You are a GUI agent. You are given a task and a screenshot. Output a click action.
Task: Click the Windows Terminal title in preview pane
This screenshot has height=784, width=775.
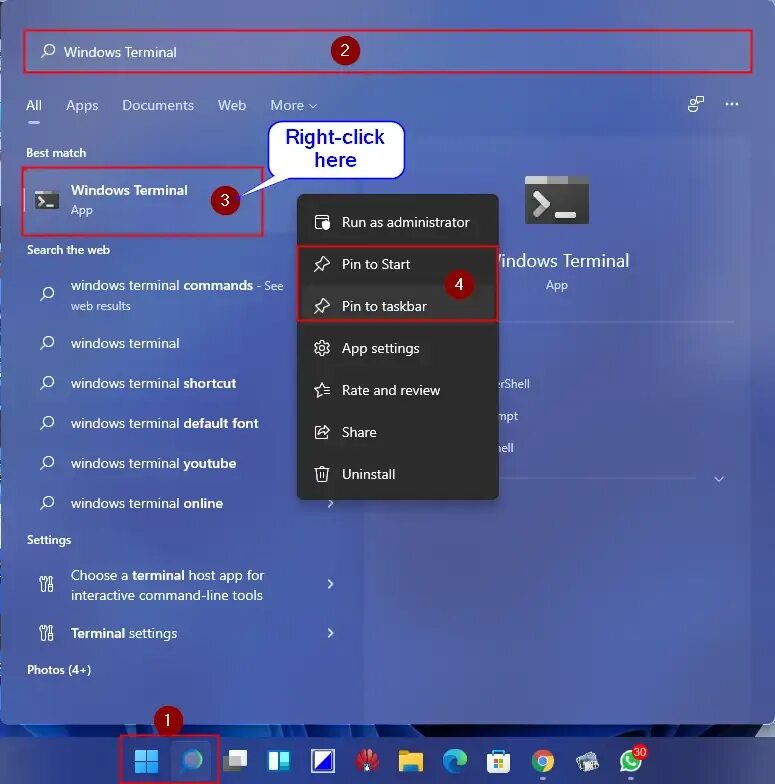click(562, 260)
